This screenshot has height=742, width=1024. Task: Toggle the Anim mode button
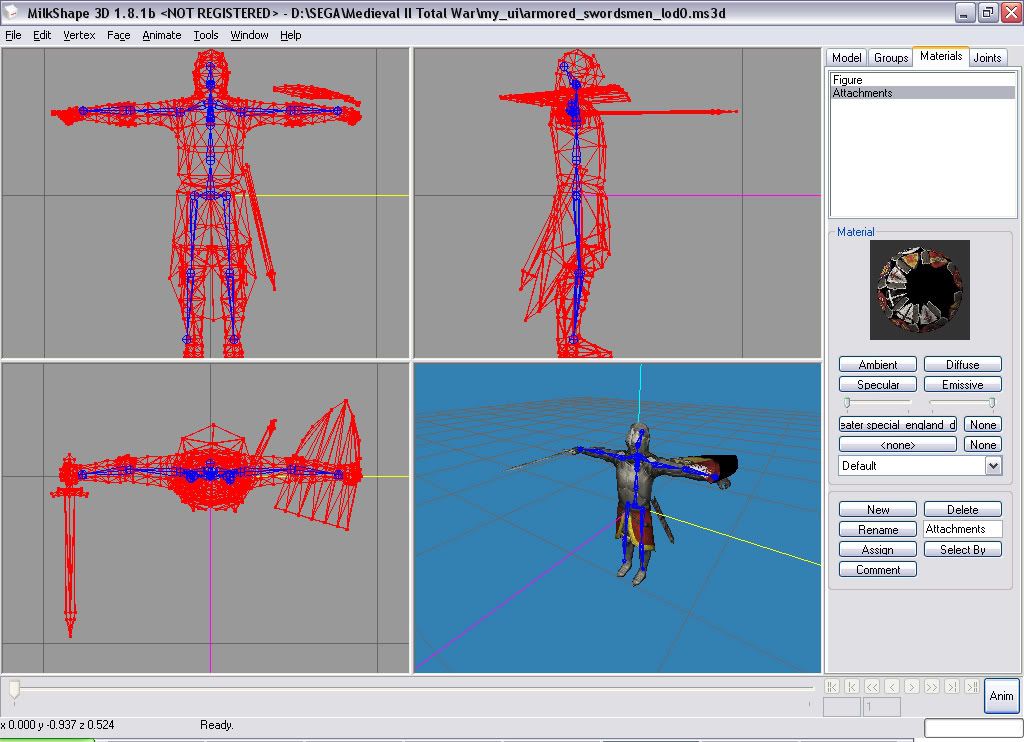point(1001,696)
